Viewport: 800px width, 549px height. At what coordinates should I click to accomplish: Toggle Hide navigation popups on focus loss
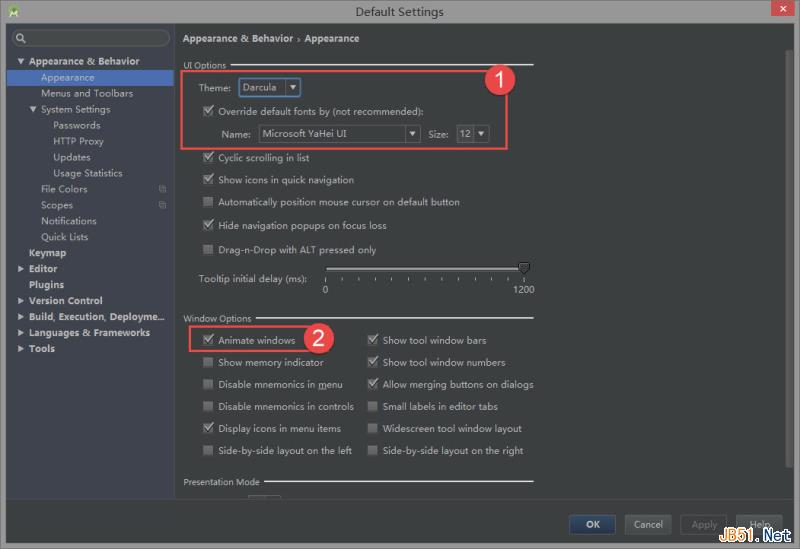point(208,225)
